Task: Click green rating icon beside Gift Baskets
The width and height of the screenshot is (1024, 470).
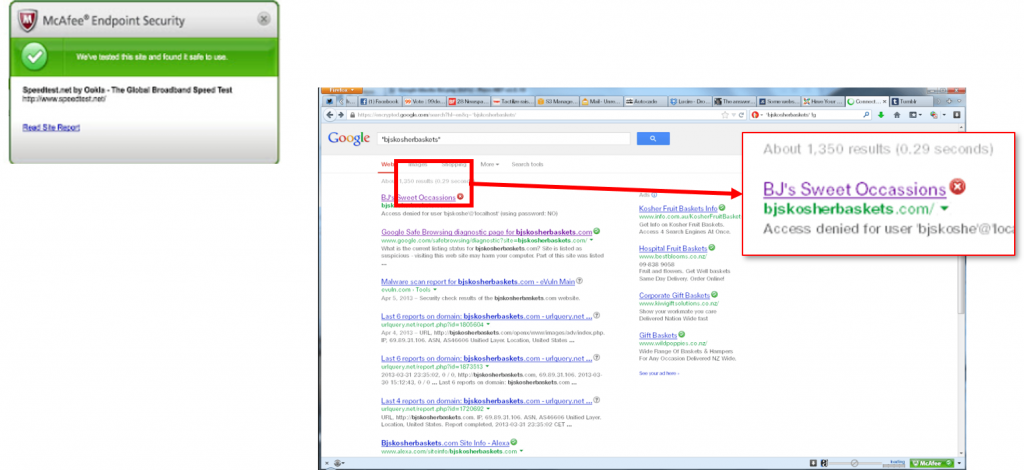Action: click(681, 335)
